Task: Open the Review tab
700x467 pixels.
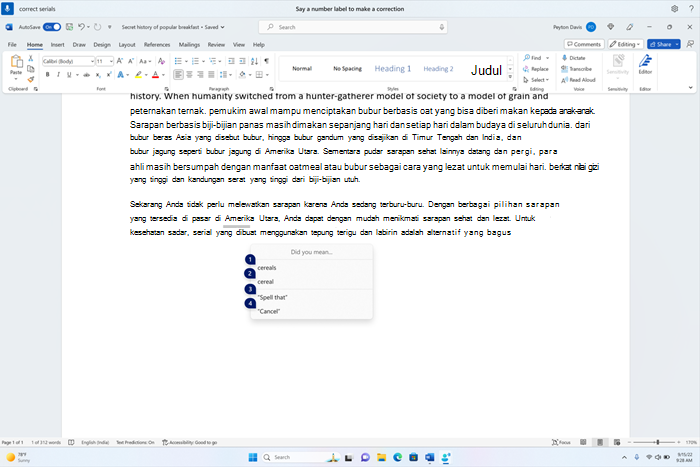Action: (216, 45)
